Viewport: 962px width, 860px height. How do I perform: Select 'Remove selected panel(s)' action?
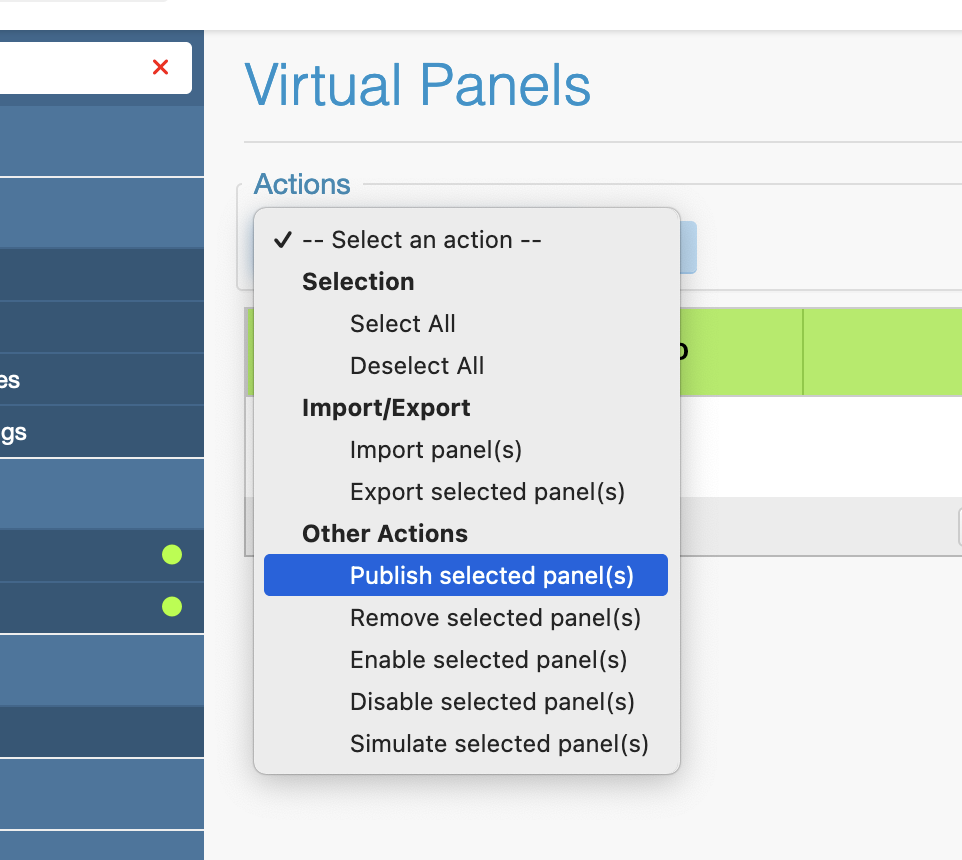tap(494, 618)
